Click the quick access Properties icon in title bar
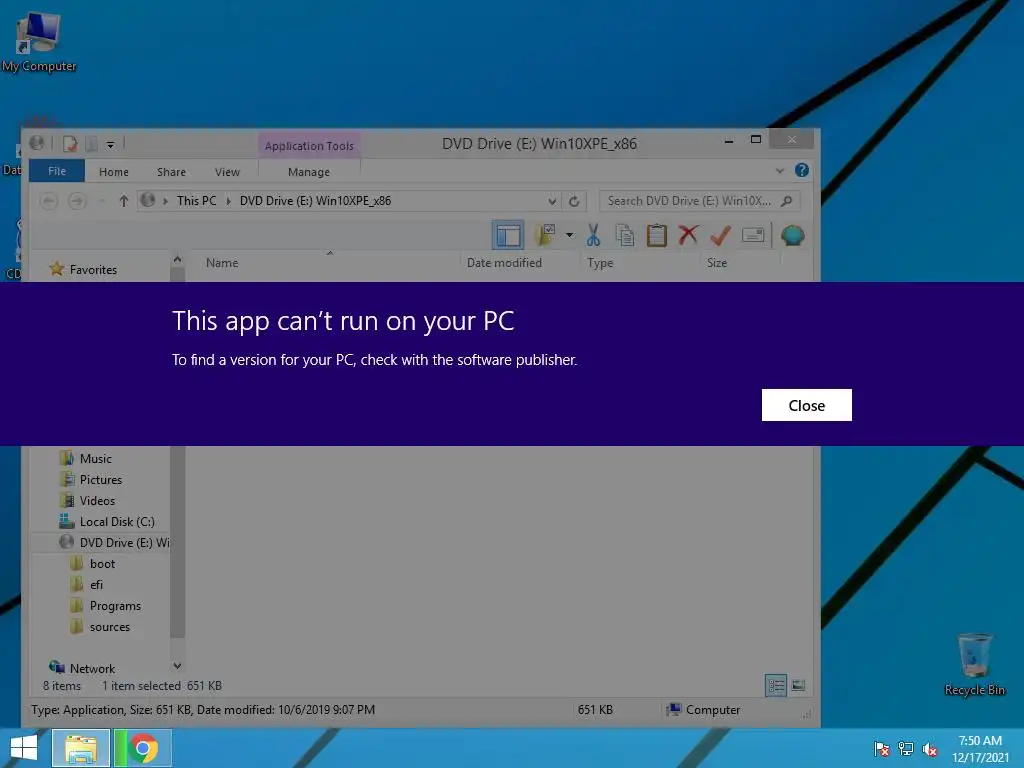Viewport: 1024px width, 768px height. tap(70, 143)
